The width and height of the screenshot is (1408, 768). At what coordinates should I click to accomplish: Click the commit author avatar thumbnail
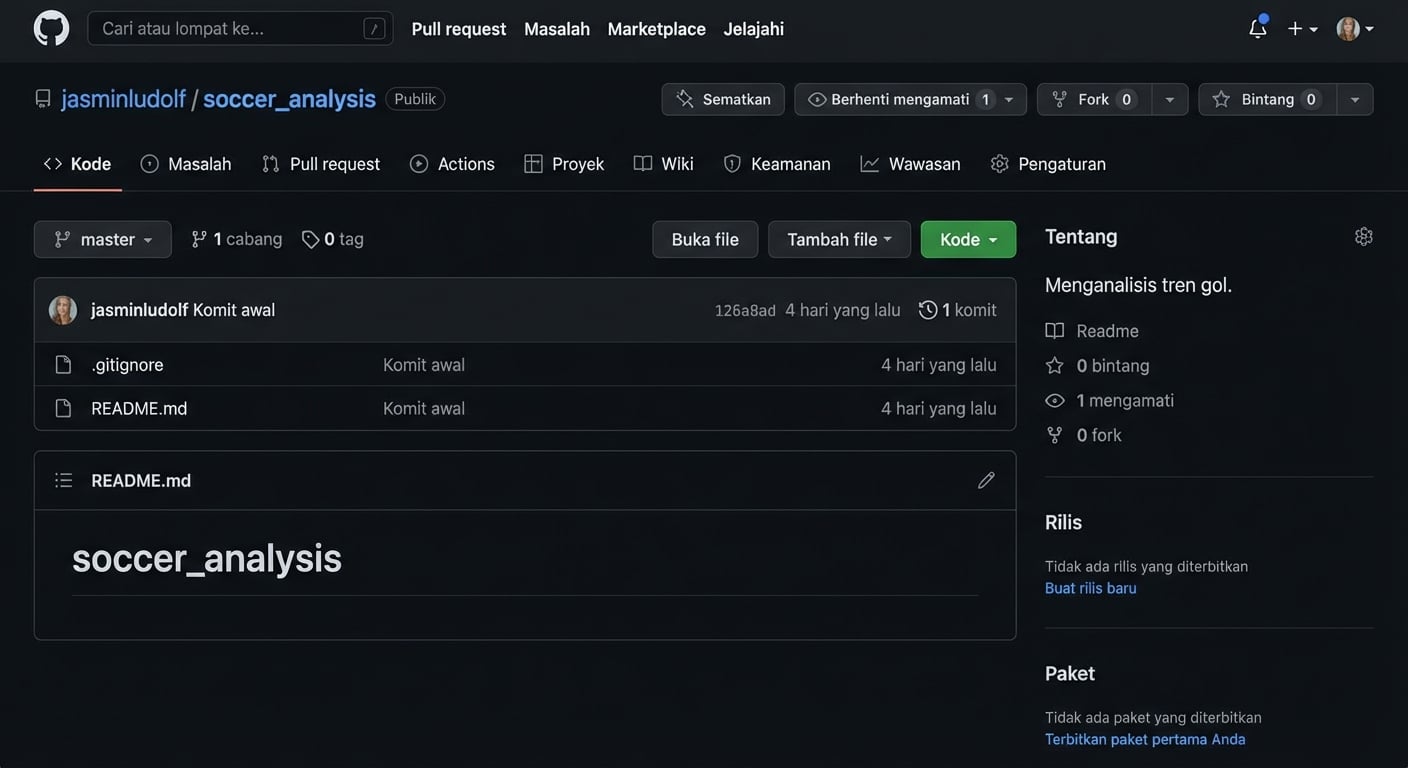63,310
